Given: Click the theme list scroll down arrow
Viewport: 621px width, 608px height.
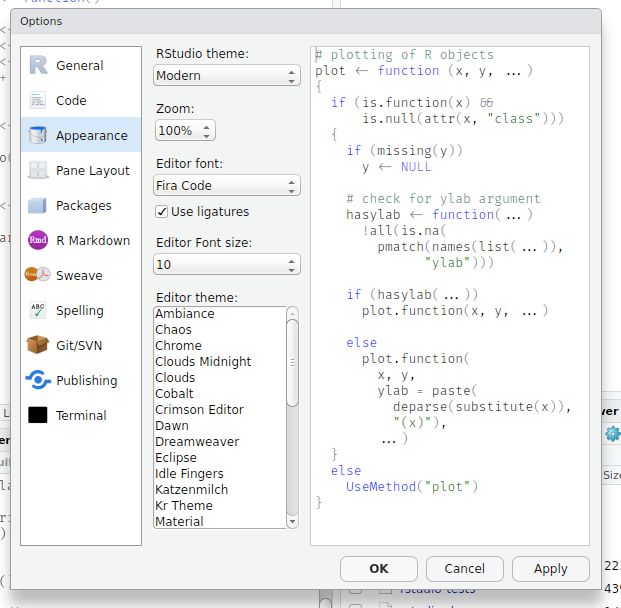Looking at the screenshot, I should pyautogui.click(x=292, y=521).
